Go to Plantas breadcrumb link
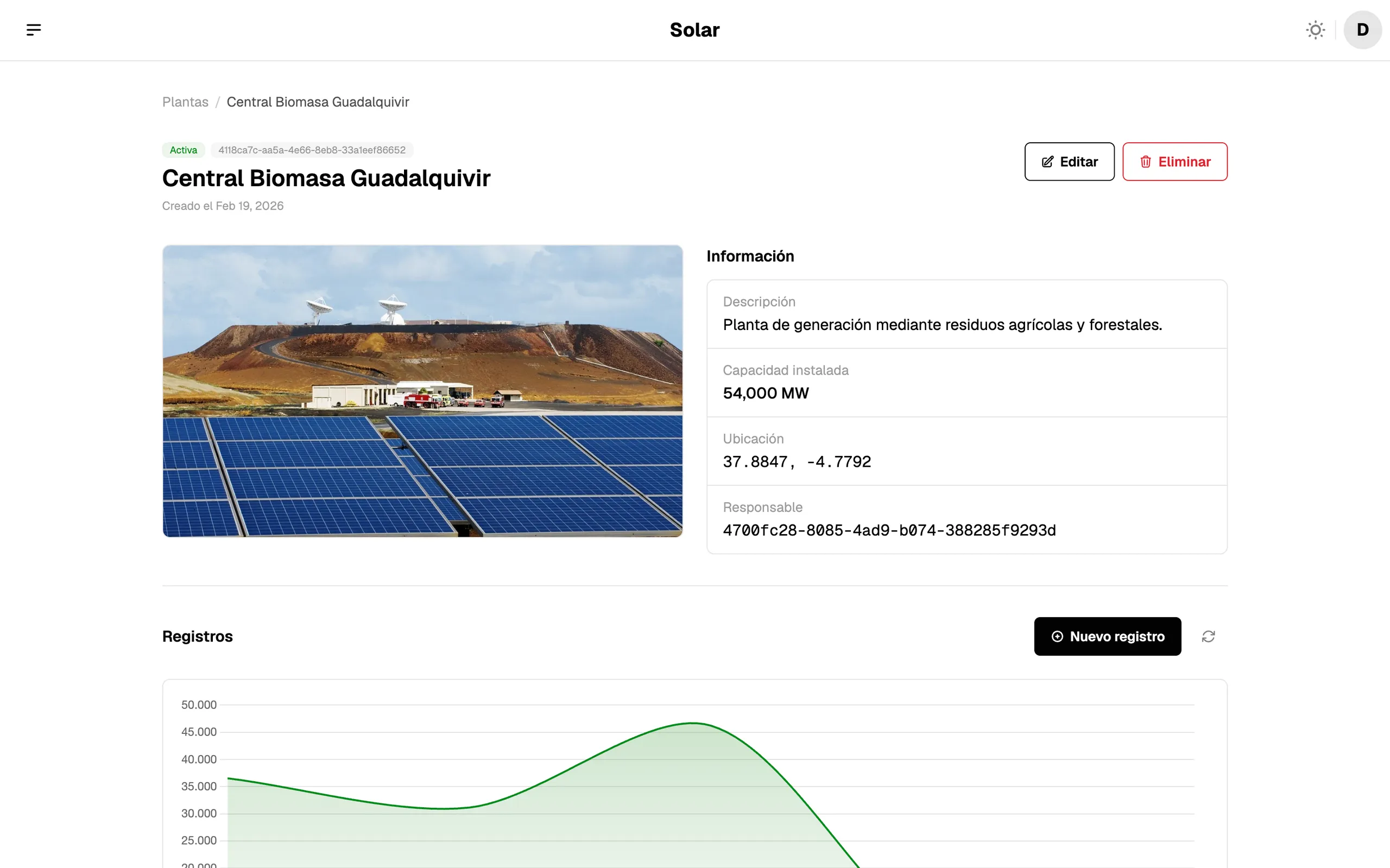The width and height of the screenshot is (1390, 868). (x=186, y=102)
